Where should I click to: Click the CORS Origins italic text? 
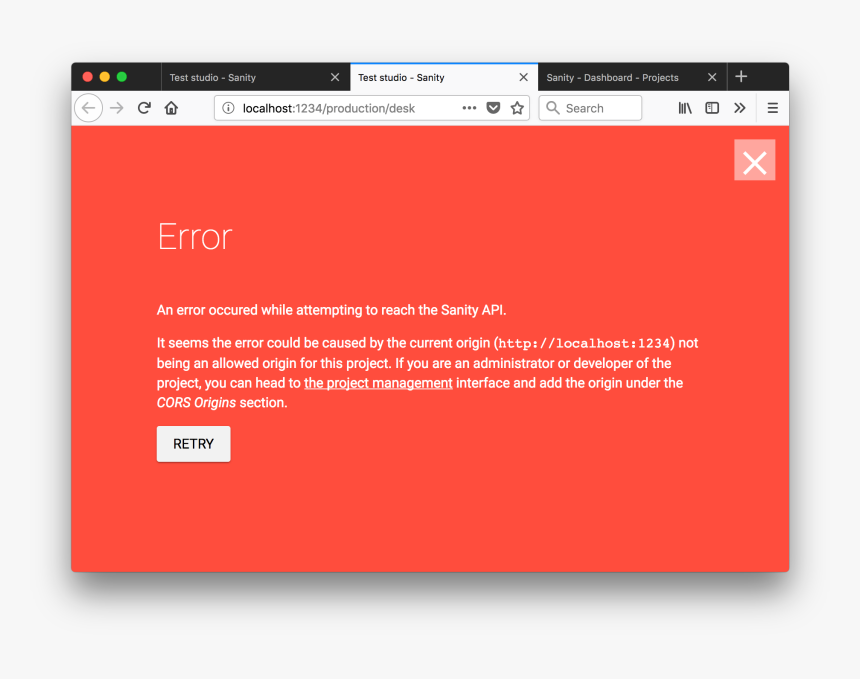(196, 403)
